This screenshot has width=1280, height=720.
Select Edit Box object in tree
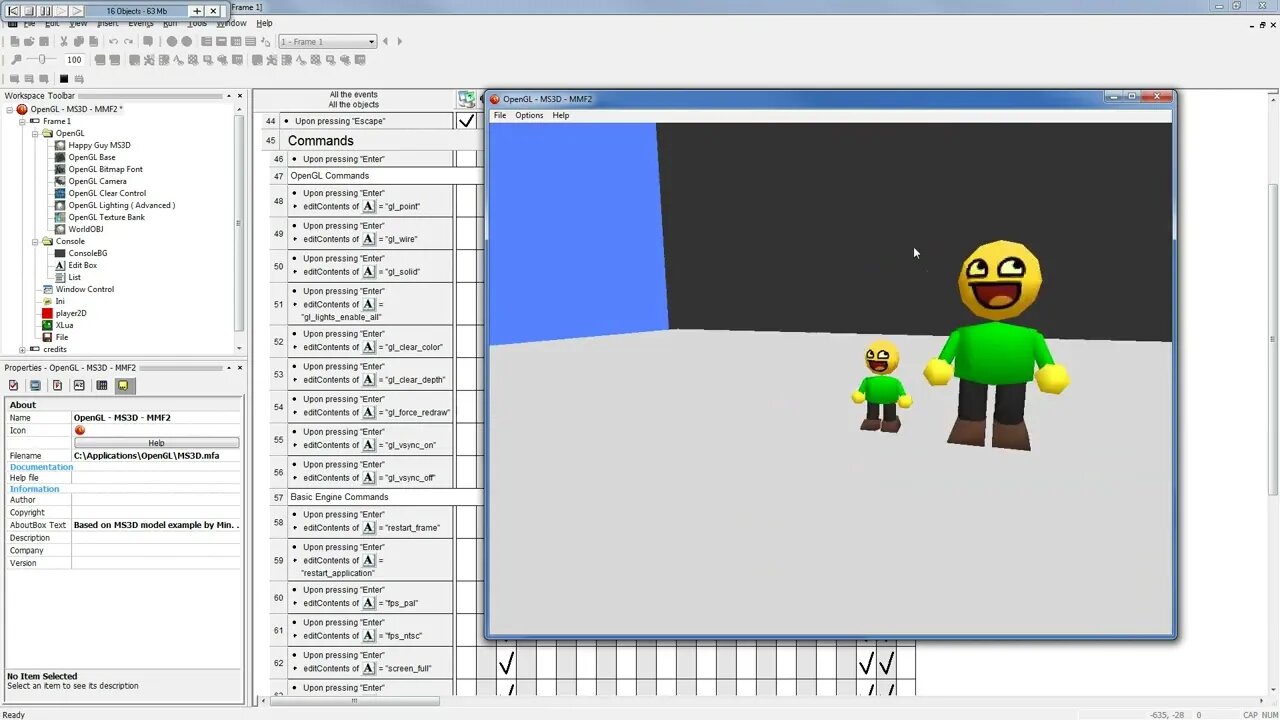coord(82,265)
